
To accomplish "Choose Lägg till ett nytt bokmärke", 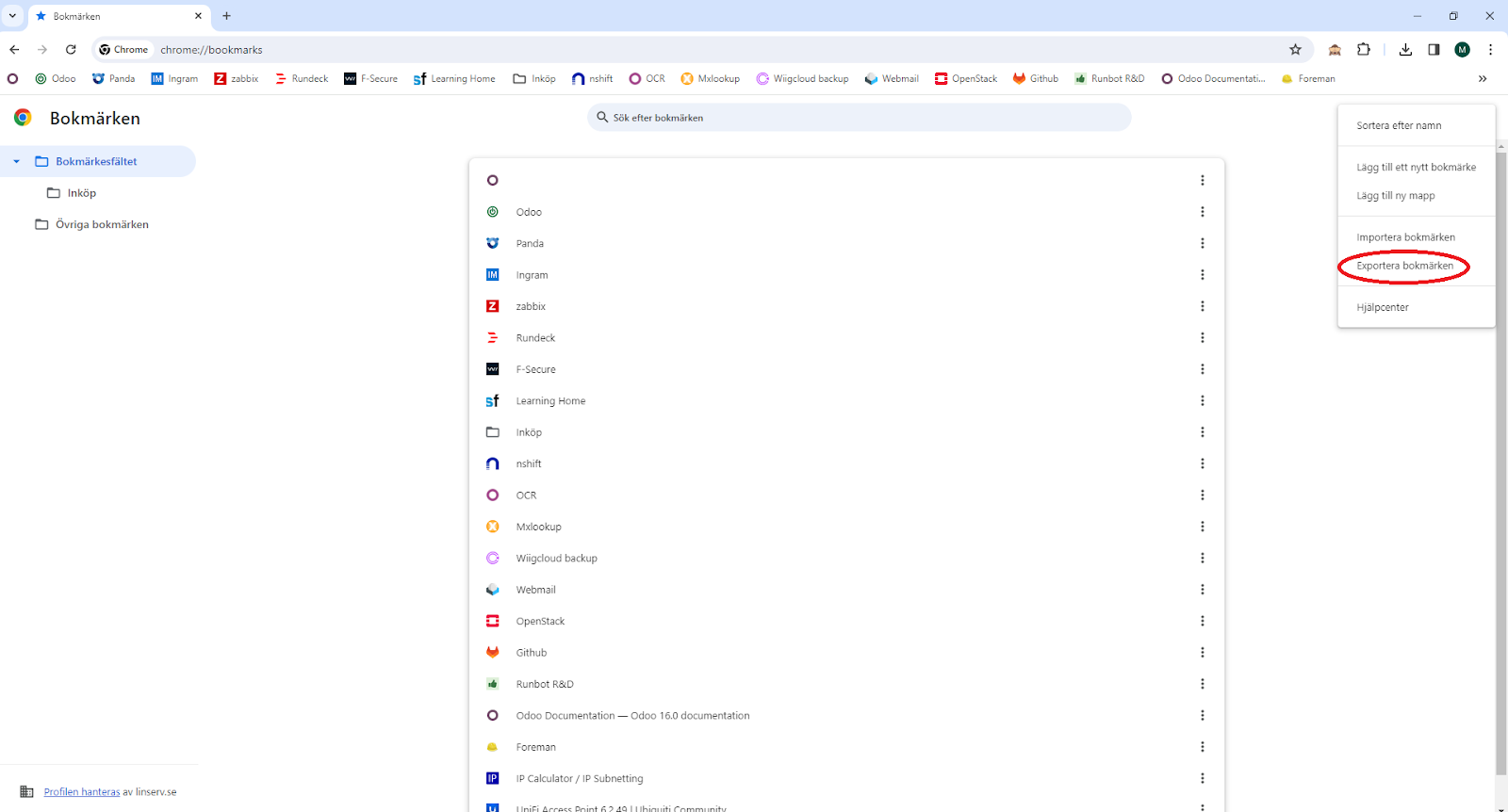I will pyautogui.click(x=1417, y=168).
